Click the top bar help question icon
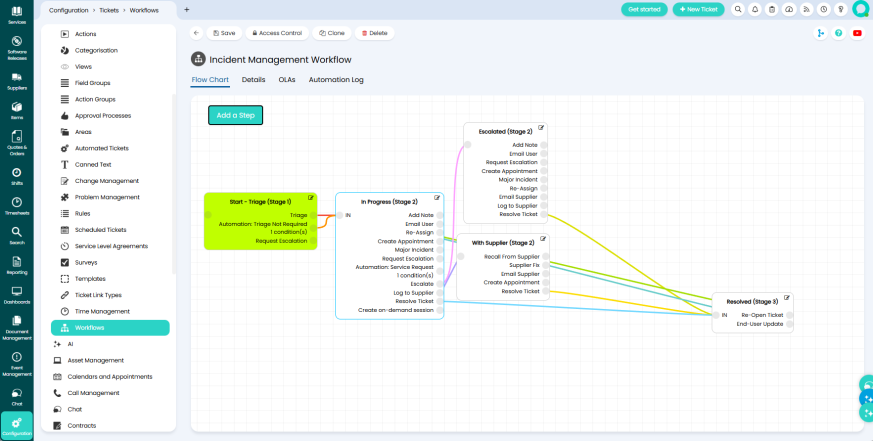Screen dimensions: 873x441 (x=841, y=9)
